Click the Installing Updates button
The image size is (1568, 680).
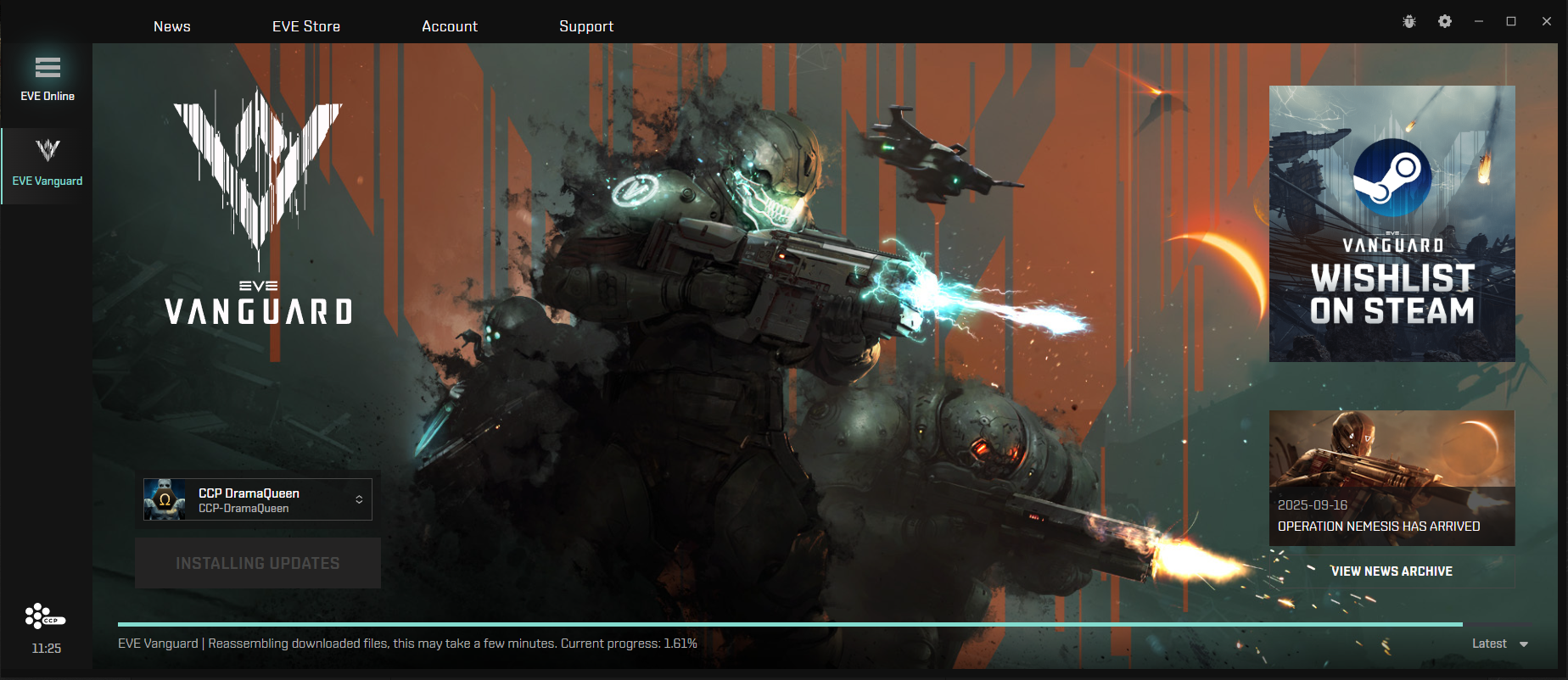coord(258,563)
